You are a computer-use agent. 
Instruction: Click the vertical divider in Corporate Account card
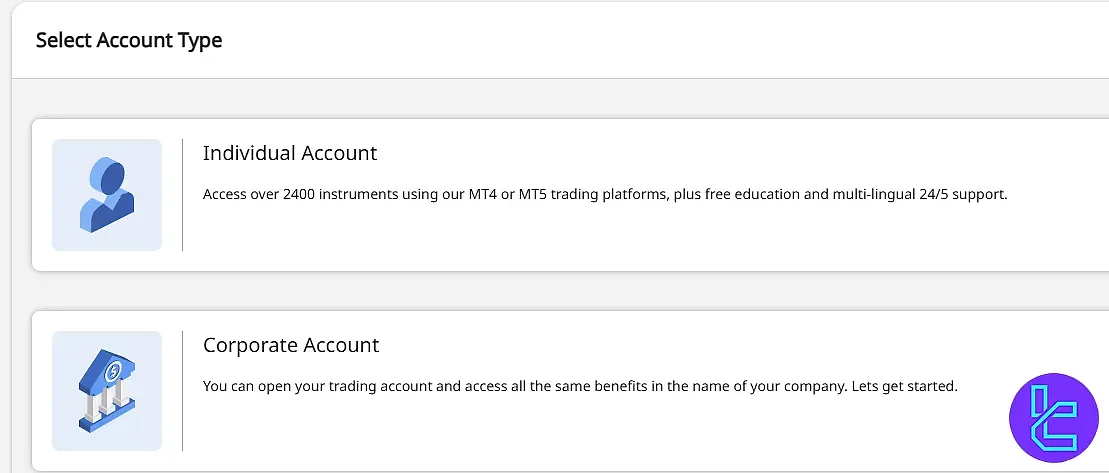(182, 390)
